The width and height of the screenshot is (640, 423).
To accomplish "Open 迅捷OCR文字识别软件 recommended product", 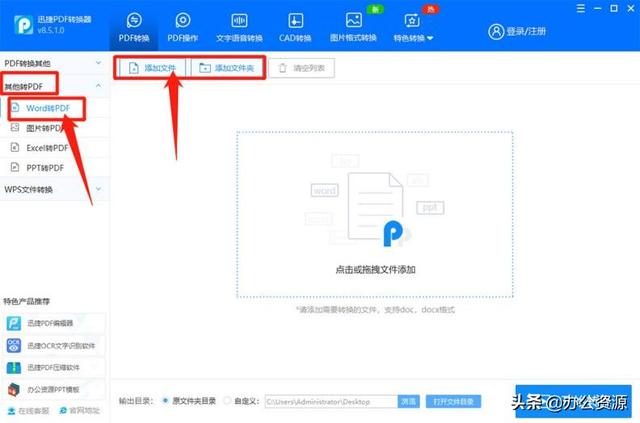I will pyautogui.click(x=53, y=345).
